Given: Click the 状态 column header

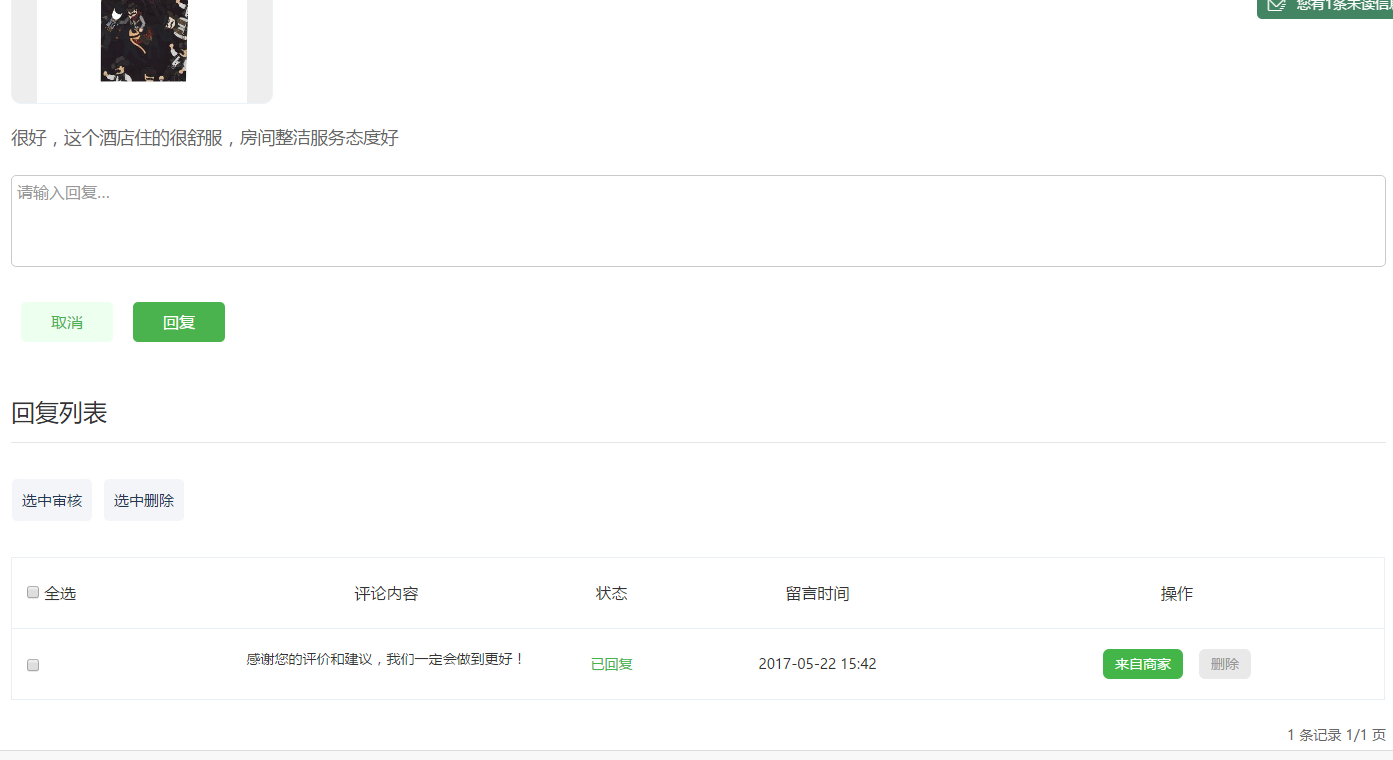Looking at the screenshot, I should 611,594.
